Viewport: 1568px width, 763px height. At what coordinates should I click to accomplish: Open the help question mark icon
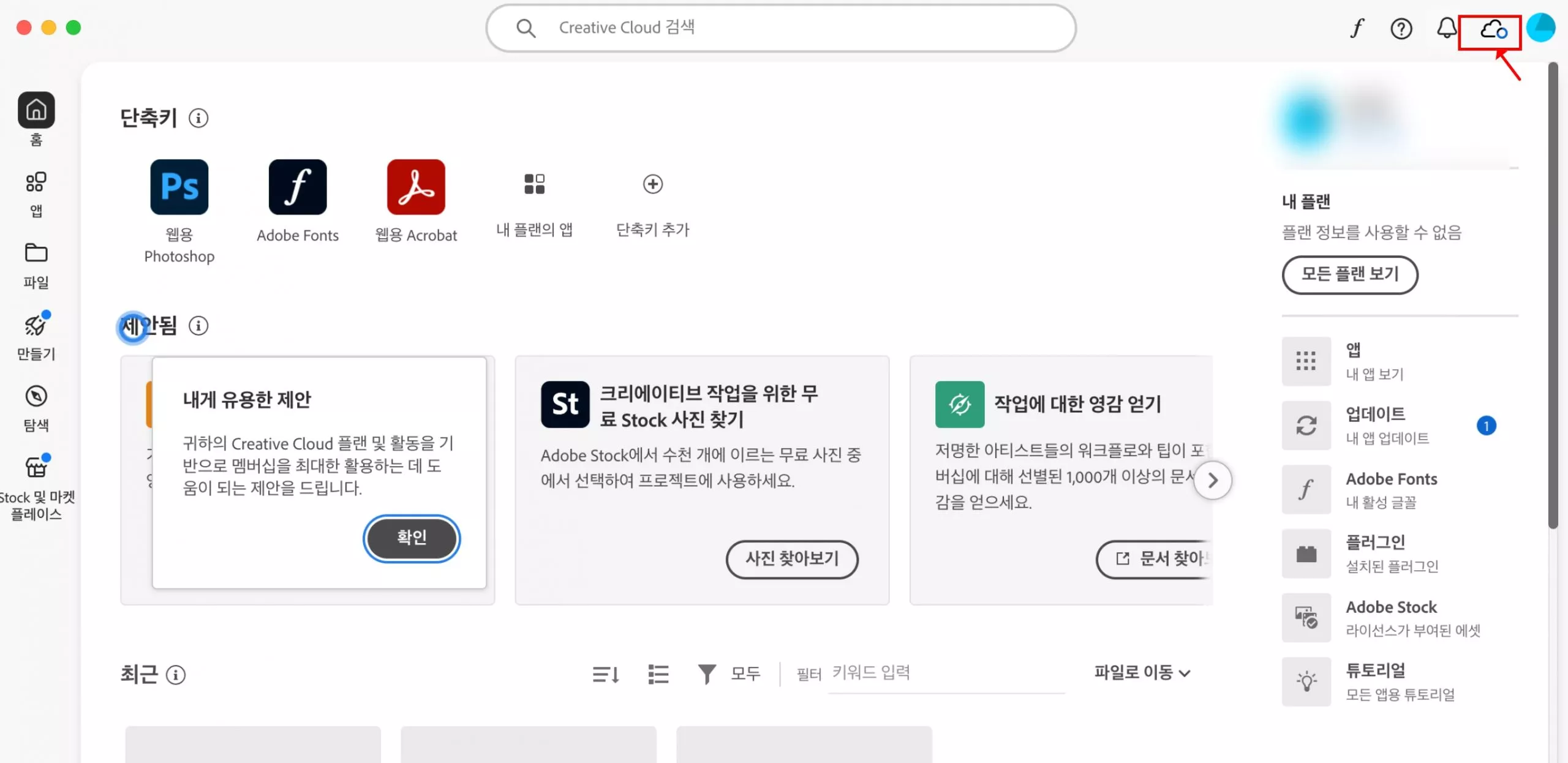tap(1401, 28)
